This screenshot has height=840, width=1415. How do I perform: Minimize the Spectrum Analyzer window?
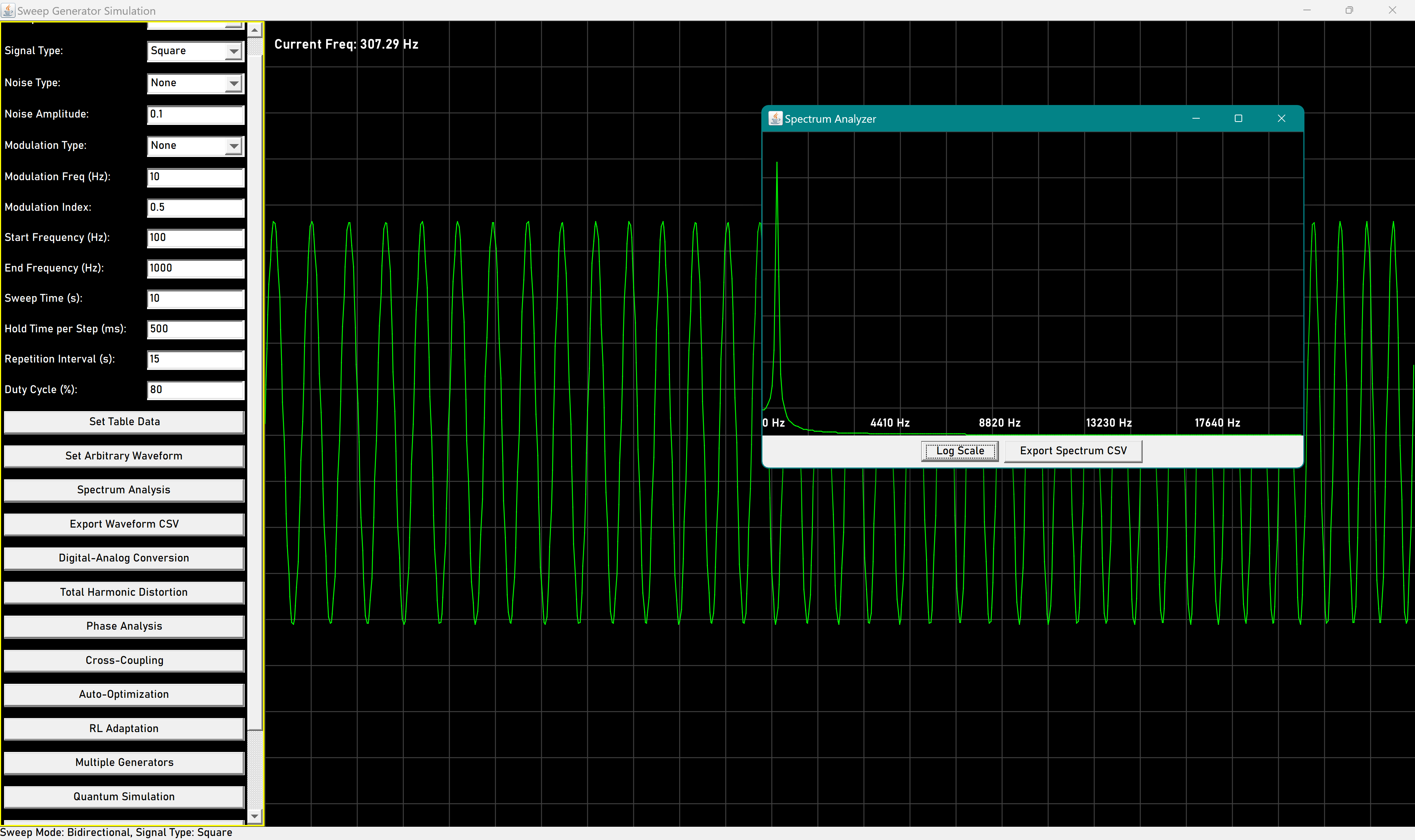coord(1195,118)
